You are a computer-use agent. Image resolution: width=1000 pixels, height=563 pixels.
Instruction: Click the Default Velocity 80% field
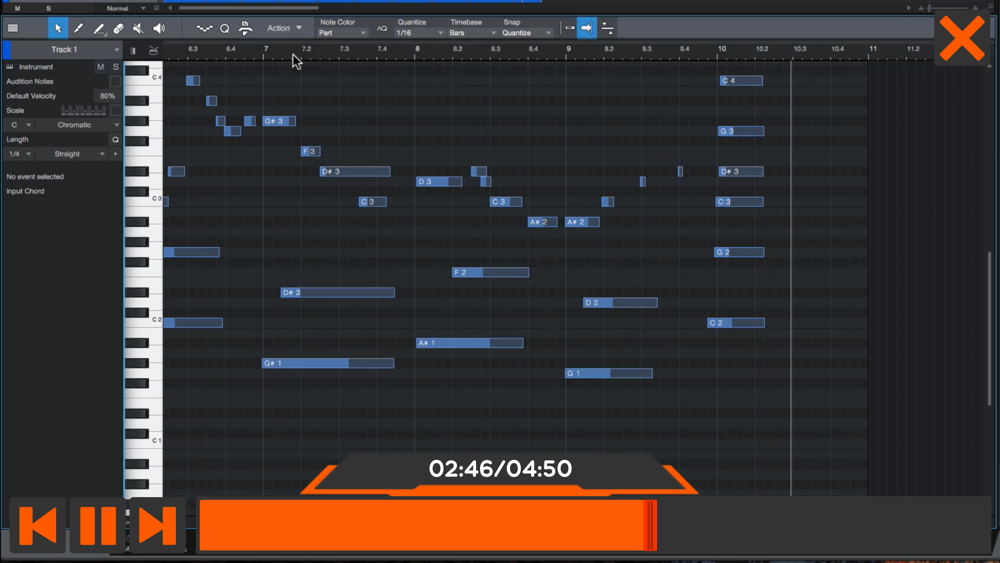tap(107, 96)
